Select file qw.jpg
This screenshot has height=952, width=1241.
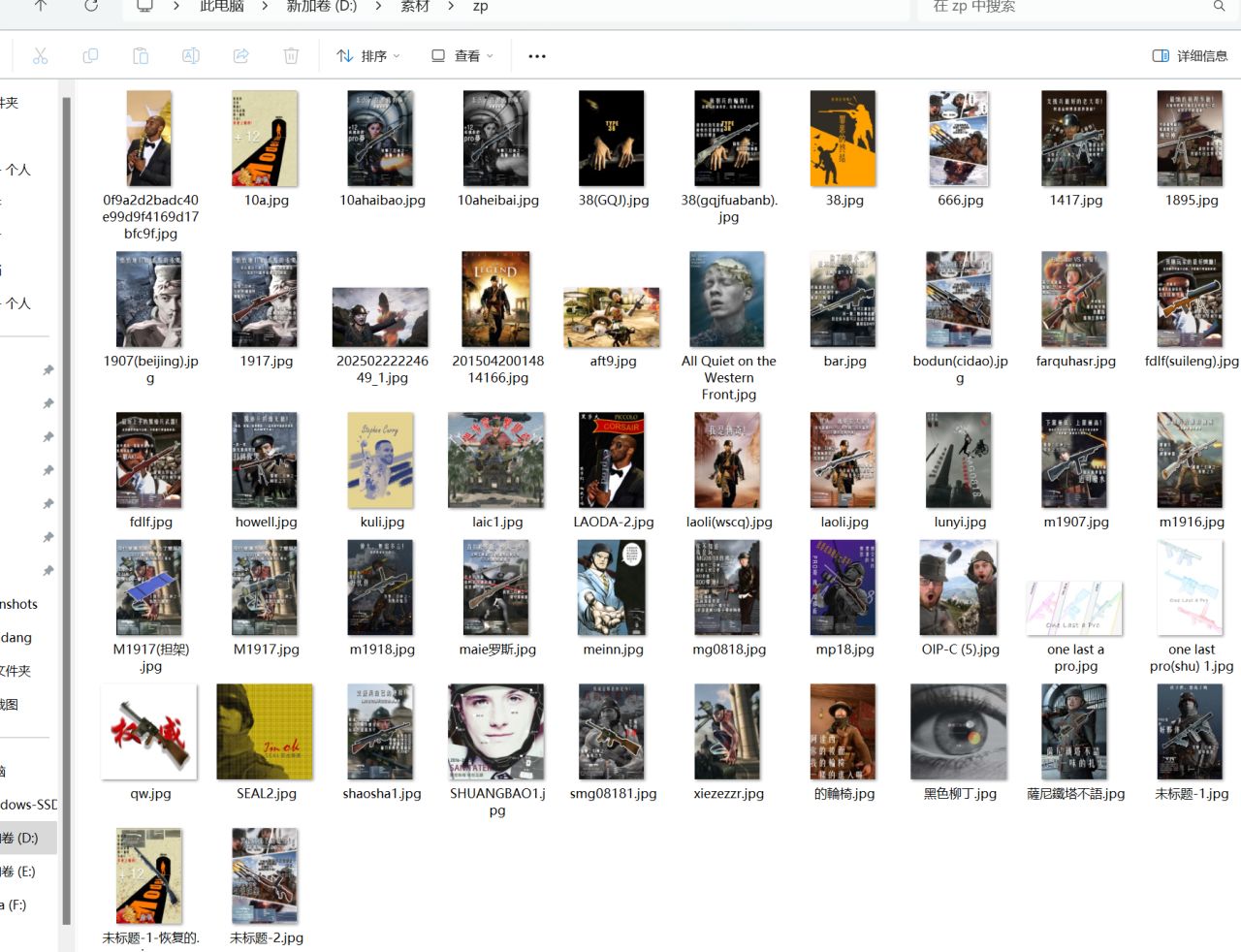(x=150, y=743)
